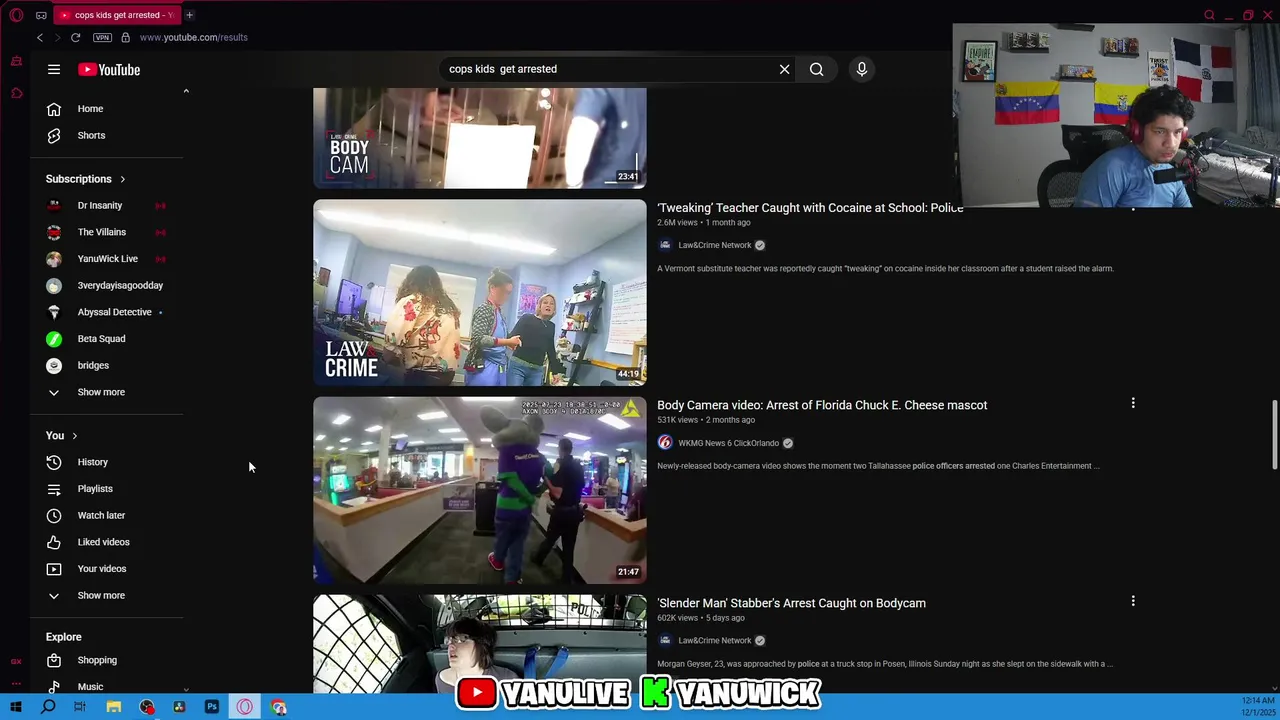This screenshot has height=720, width=1280.
Task: Click the sidebar scroll-down arrow
Action: (x=186, y=689)
